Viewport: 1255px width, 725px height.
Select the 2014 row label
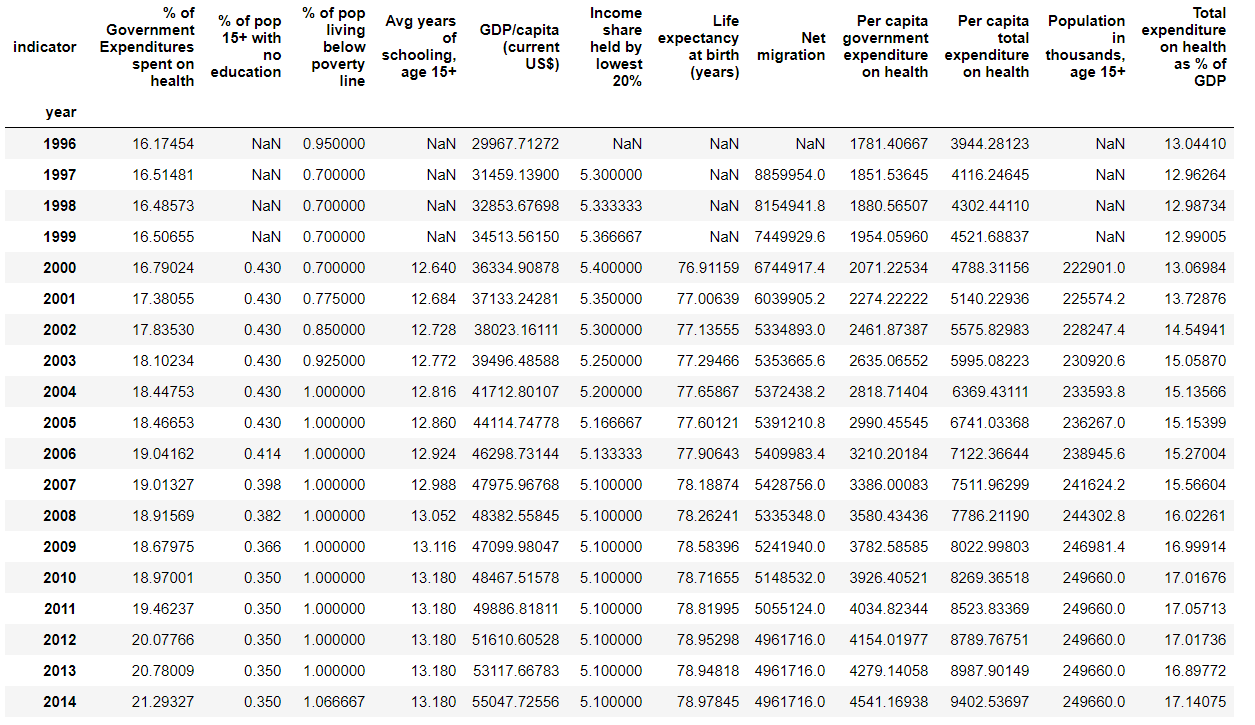click(x=60, y=702)
